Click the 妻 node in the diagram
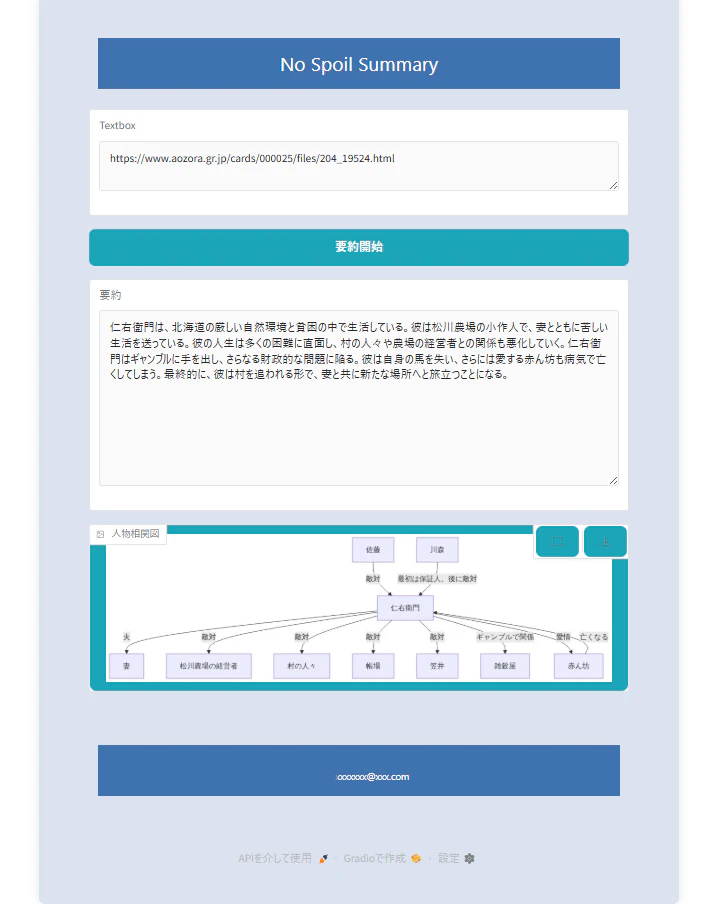Image resolution: width=721 pixels, height=904 pixels. [x=126, y=666]
